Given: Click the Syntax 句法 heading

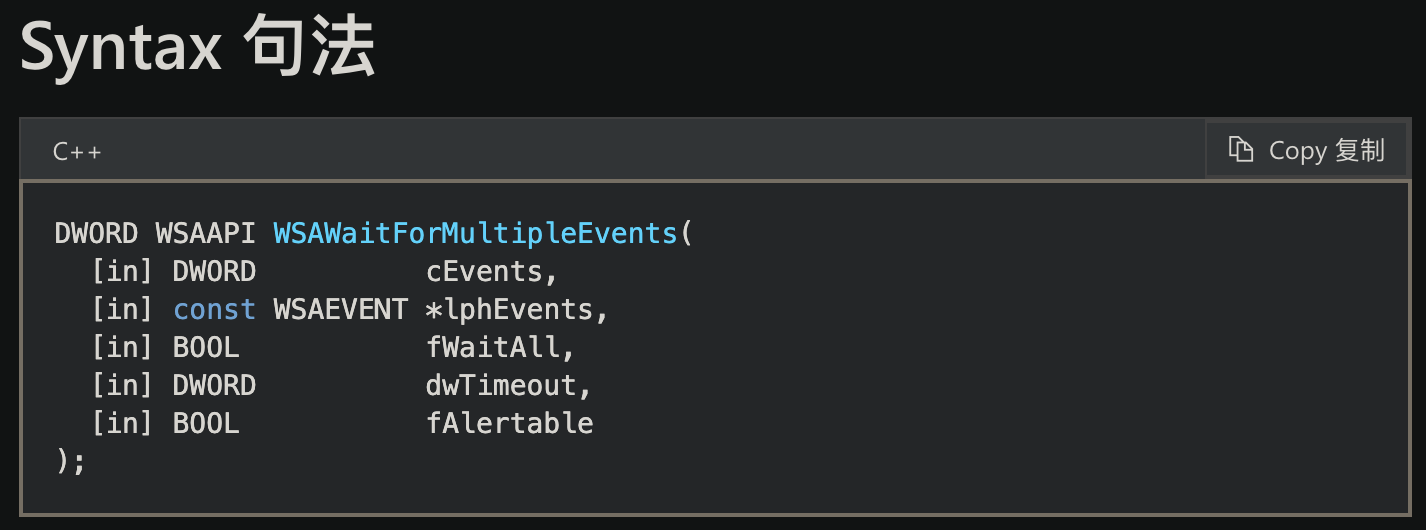Looking at the screenshot, I should (198, 47).
